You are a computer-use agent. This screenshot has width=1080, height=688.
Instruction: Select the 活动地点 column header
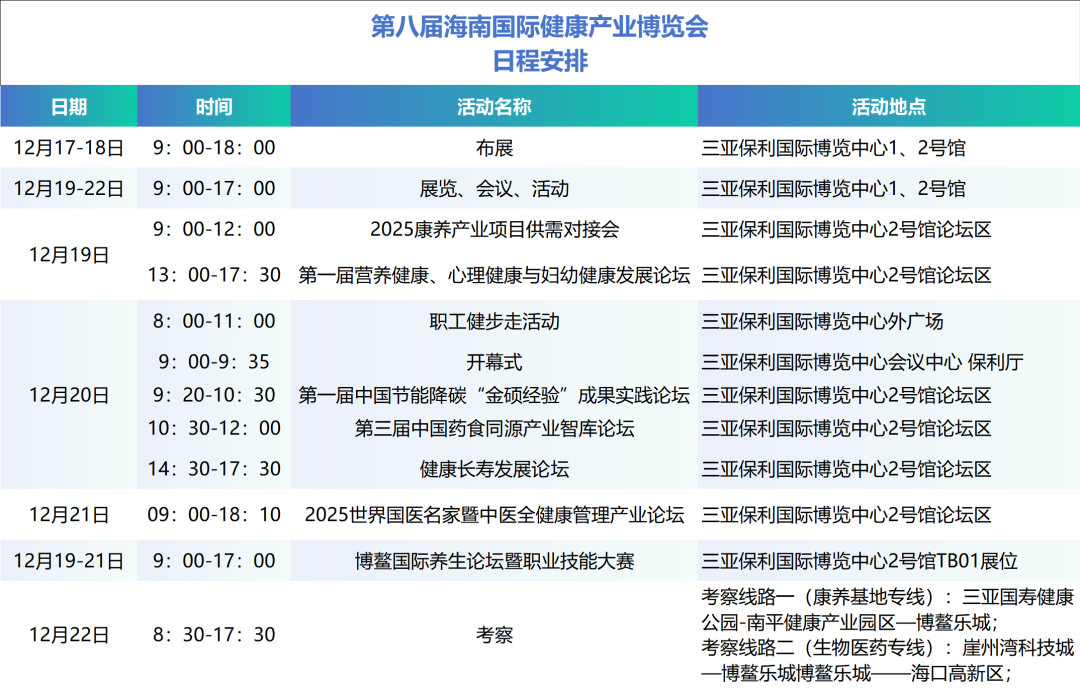[x=888, y=107]
